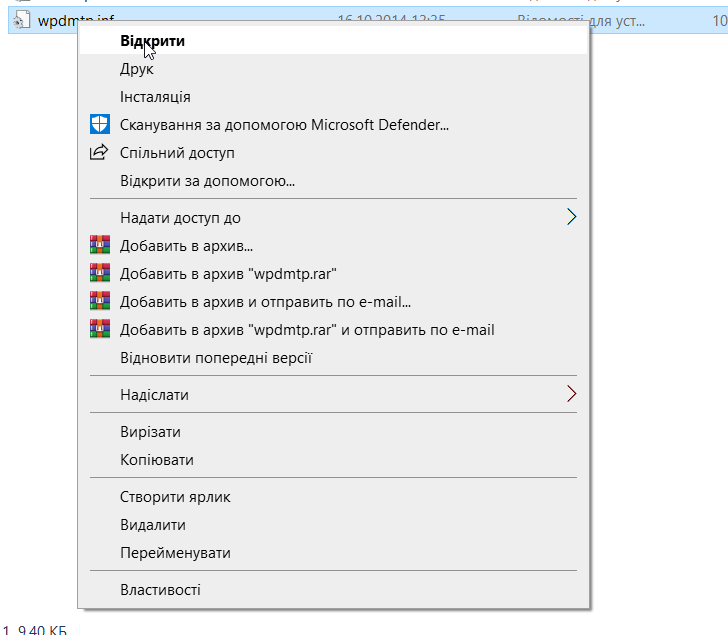Click WinRAR icon next to Добавить в архив...

[100, 245]
